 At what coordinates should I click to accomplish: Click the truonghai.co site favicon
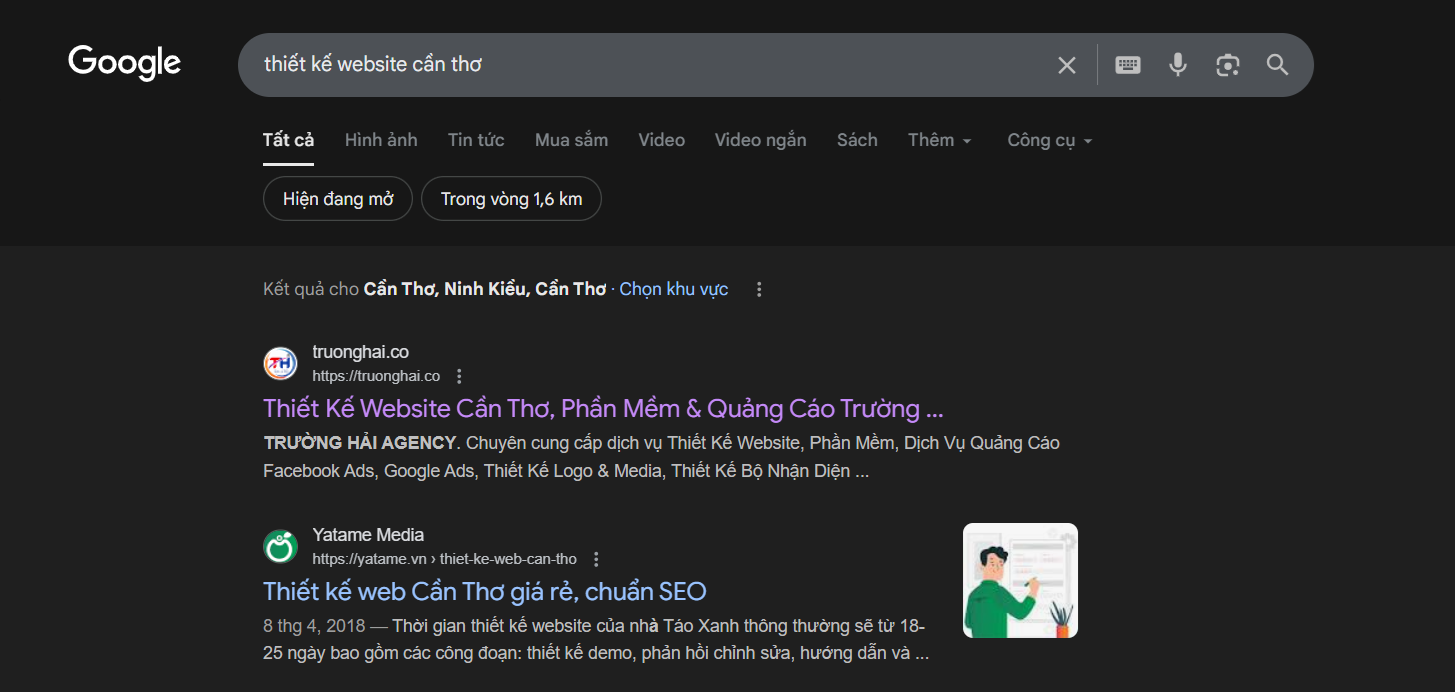point(280,364)
